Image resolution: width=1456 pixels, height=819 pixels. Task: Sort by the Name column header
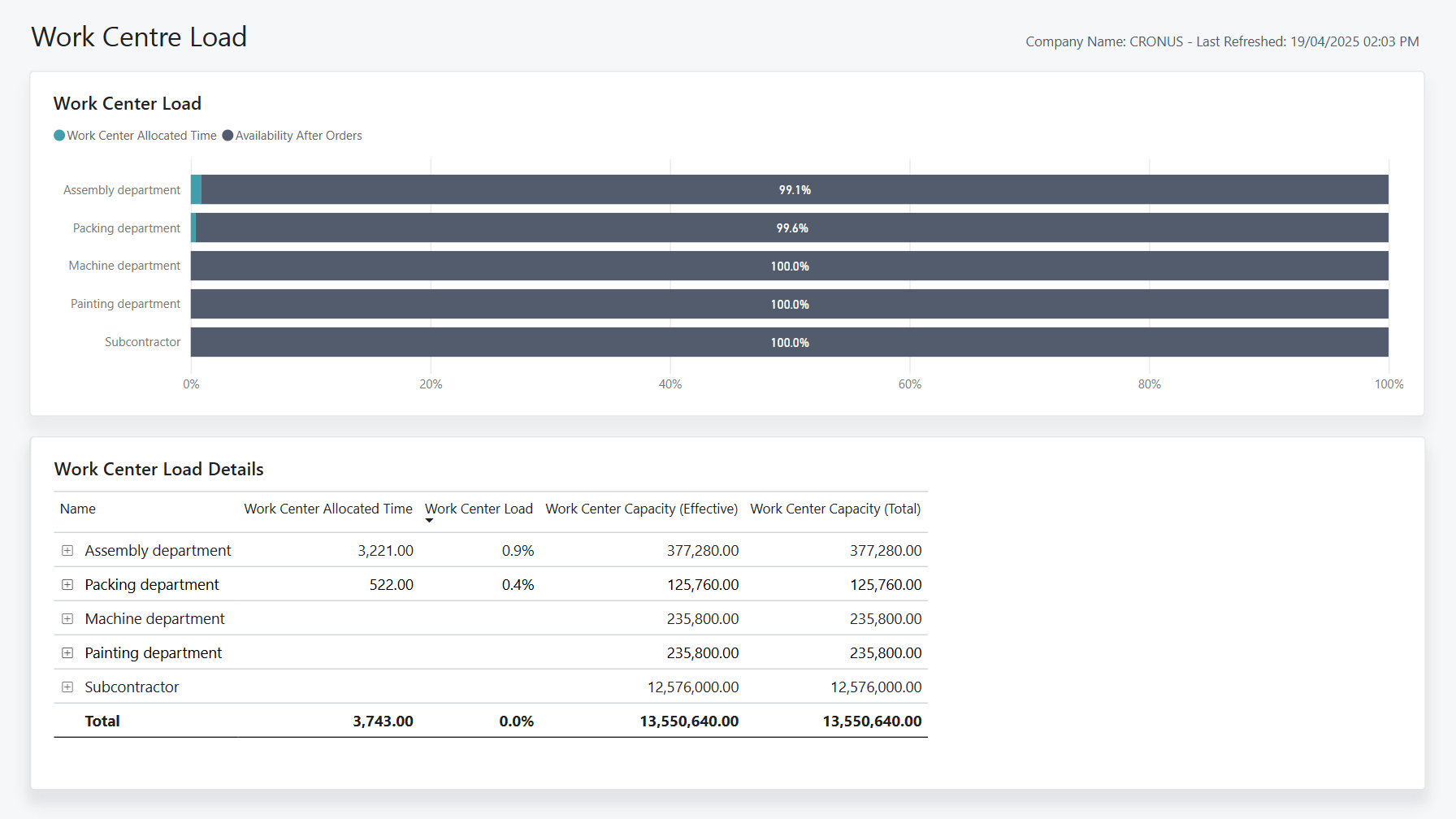tap(77, 509)
